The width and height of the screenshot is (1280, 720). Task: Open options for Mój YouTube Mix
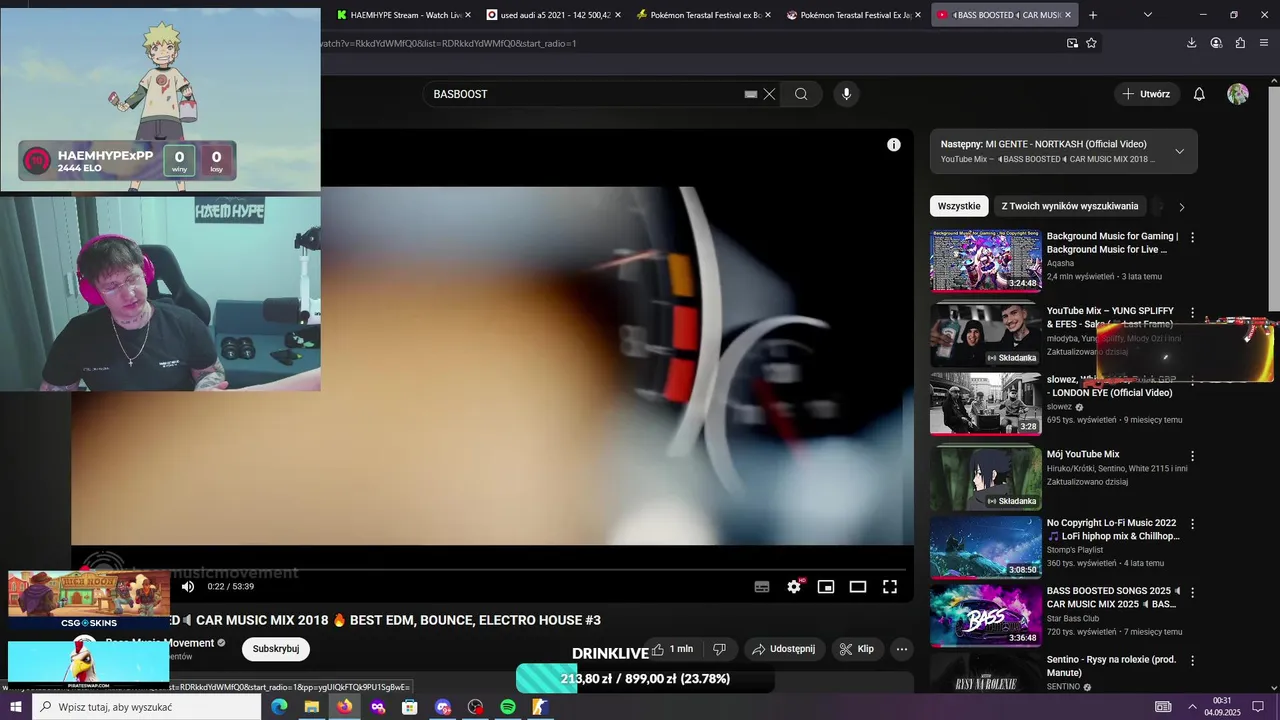click(x=1191, y=456)
